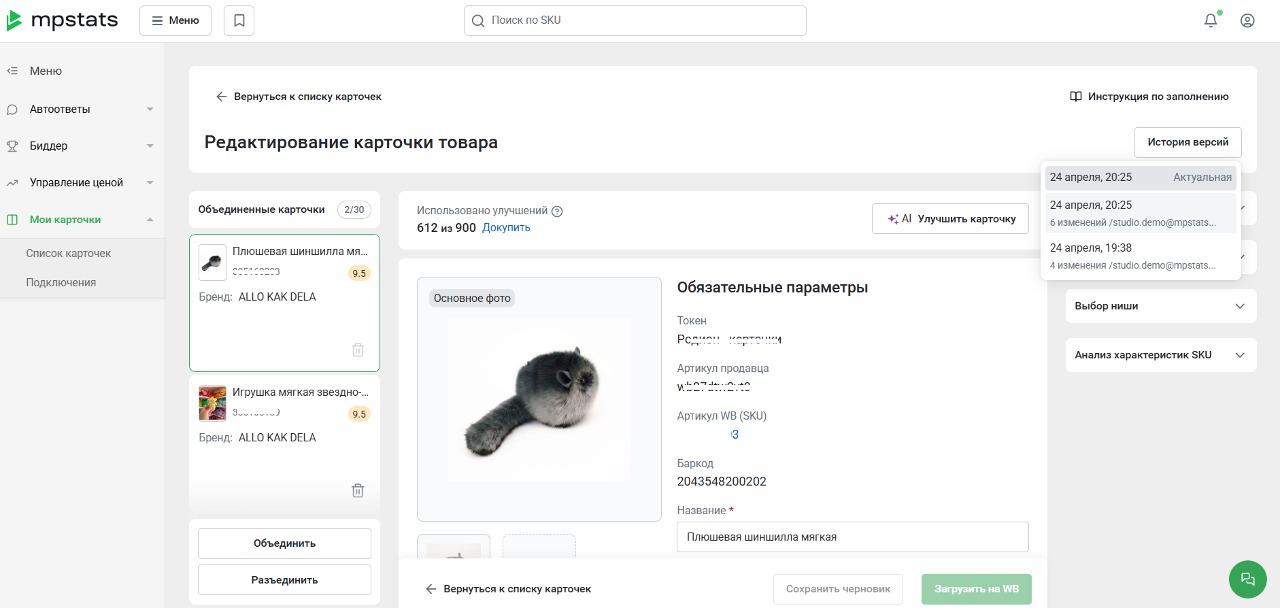
Task: Click the main chinchilla product photo
Action: coord(539,400)
